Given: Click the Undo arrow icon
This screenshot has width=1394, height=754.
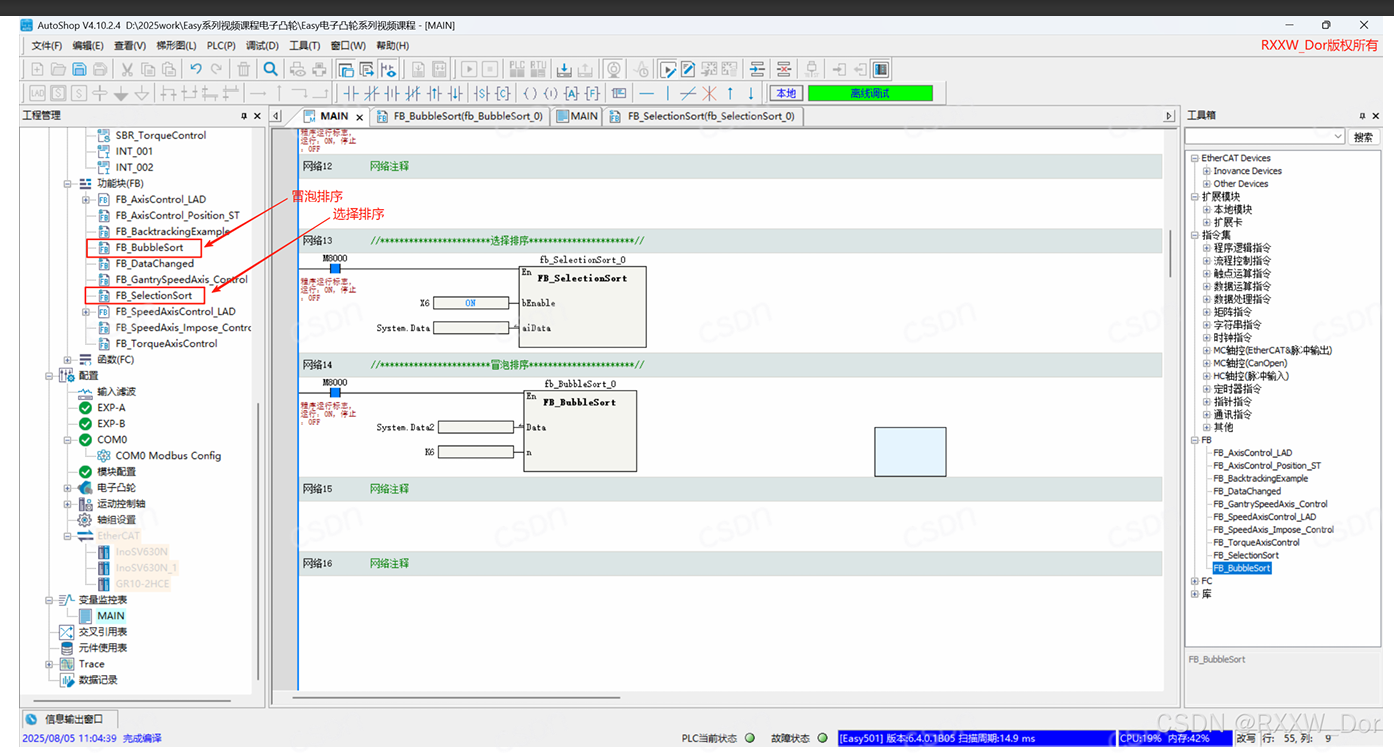Looking at the screenshot, I should [195, 69].
